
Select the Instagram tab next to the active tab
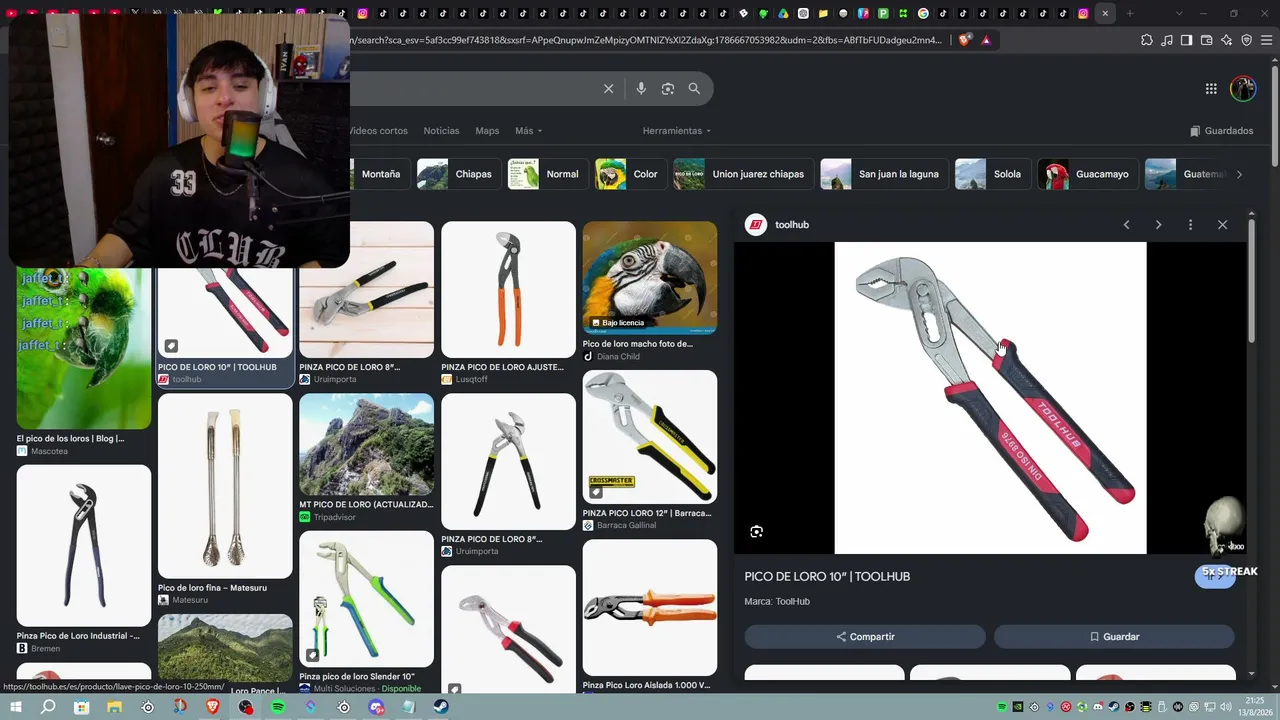coord(1083,13)
